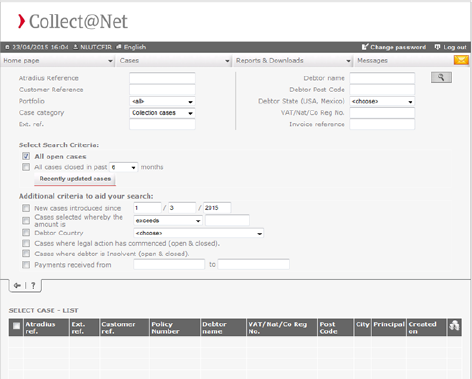The width and height of the screenshot is (472, 379).
Task: Click the Change password link
Action: tap(394, 47)
